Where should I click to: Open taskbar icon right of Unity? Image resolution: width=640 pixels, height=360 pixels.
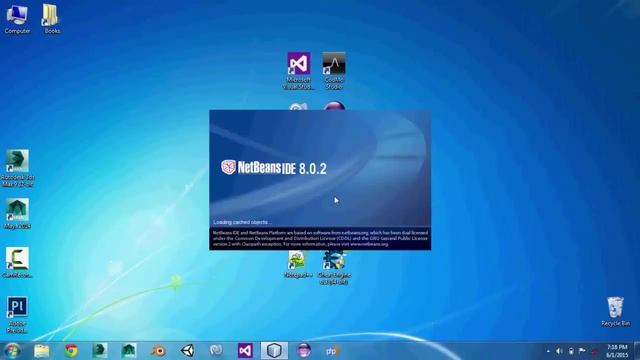click(x=216, y=351)
